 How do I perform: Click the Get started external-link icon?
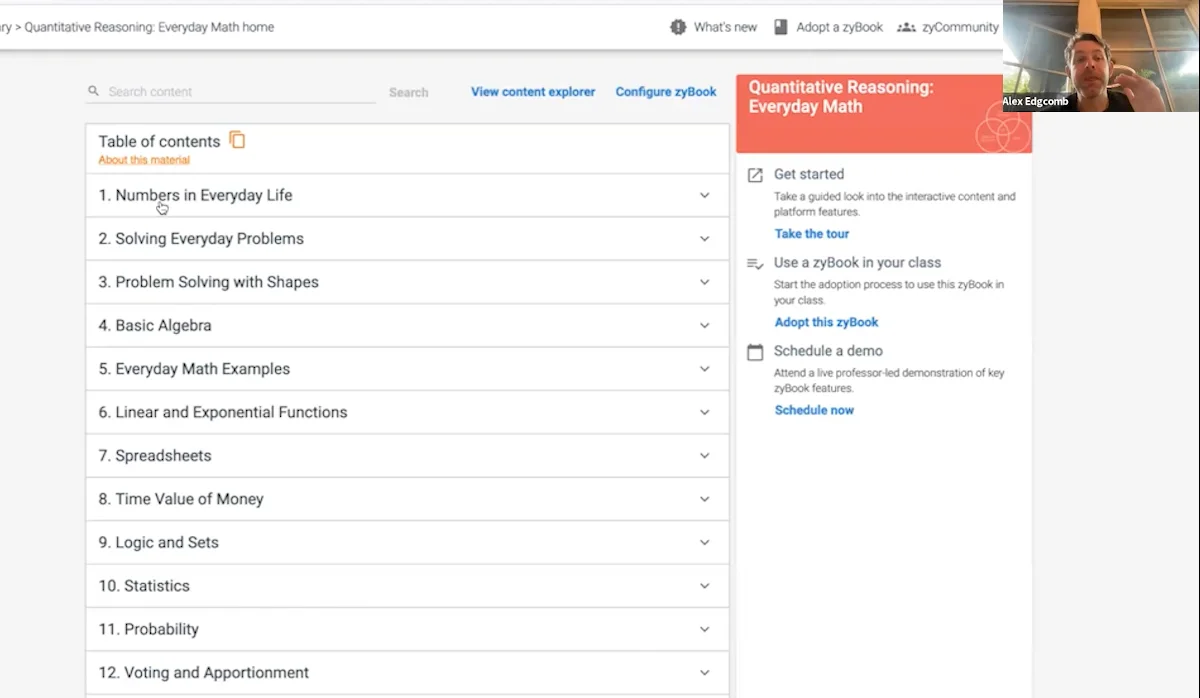755,175
